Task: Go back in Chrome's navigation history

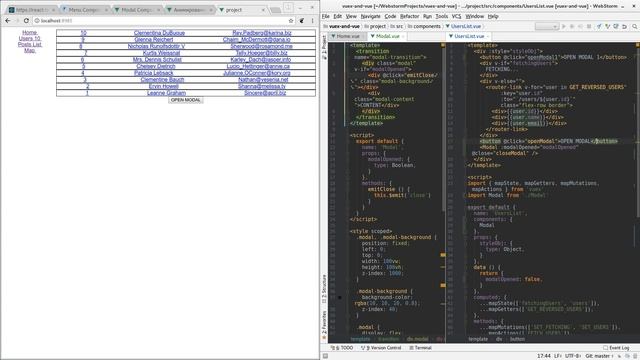Action: coord(8,20)
